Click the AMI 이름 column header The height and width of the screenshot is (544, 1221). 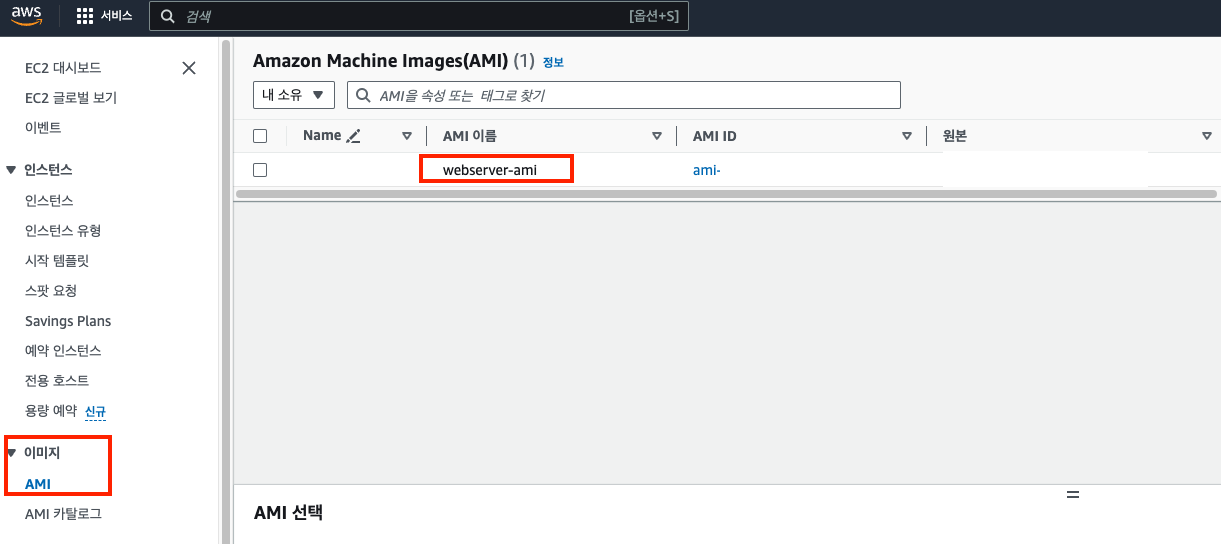[x=470, y=136]
